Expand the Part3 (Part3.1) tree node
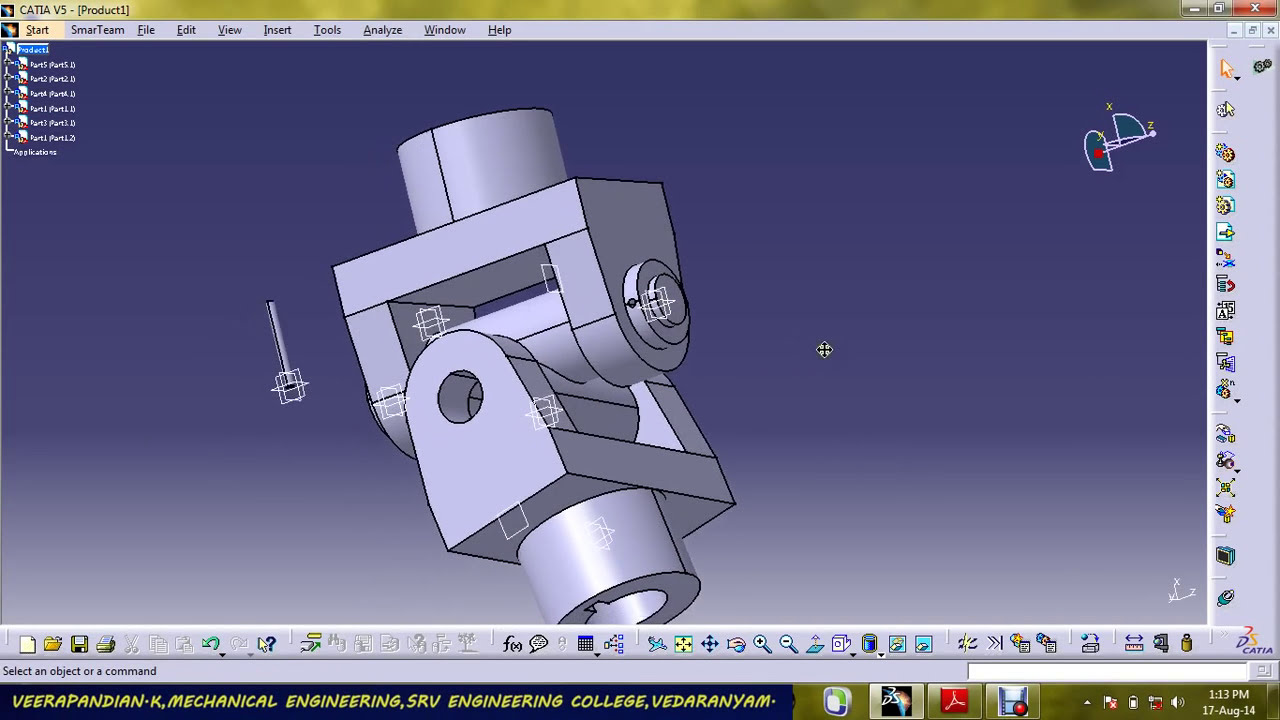 point(9,123)
